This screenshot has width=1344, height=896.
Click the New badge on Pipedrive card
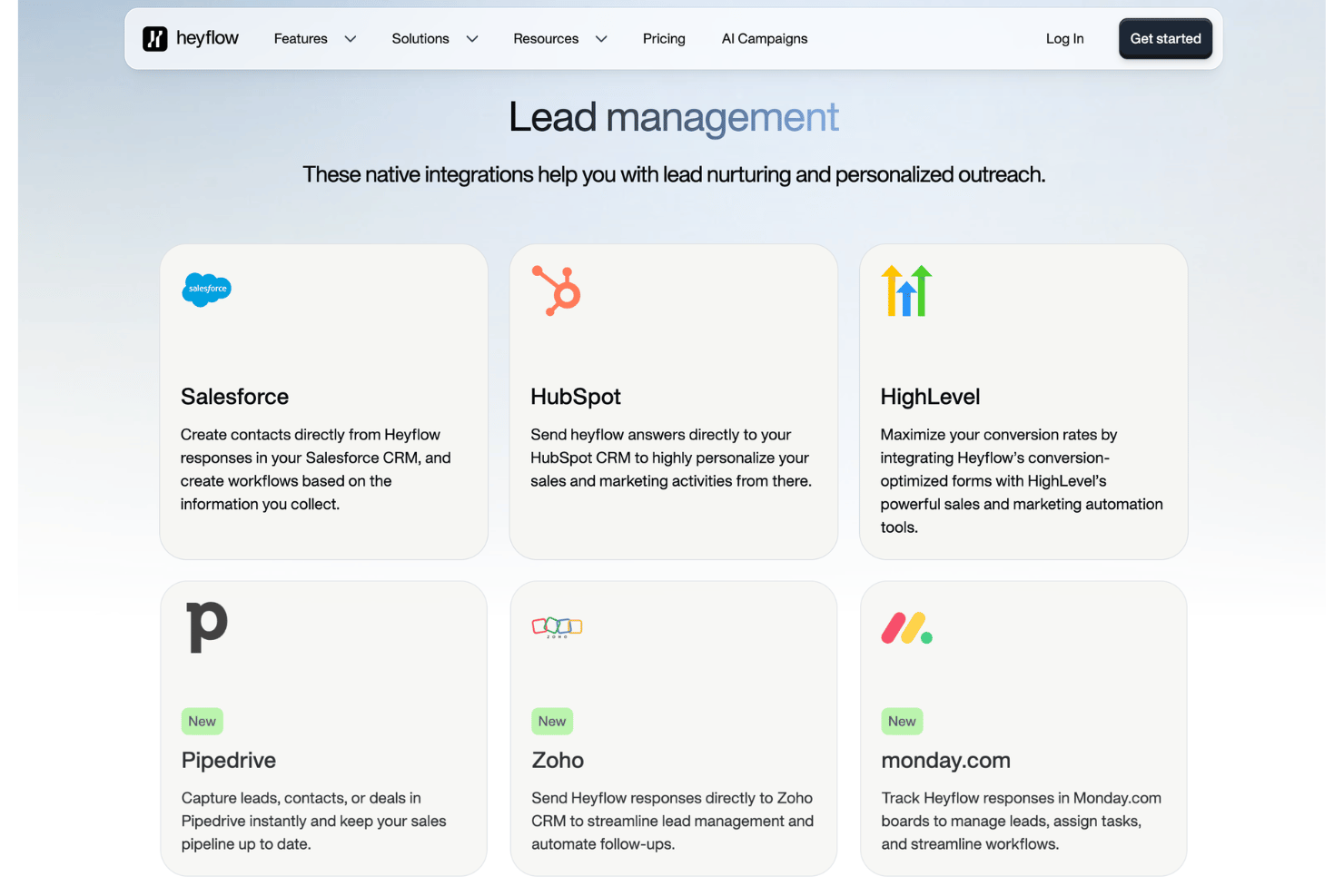(x=202, y=722)
